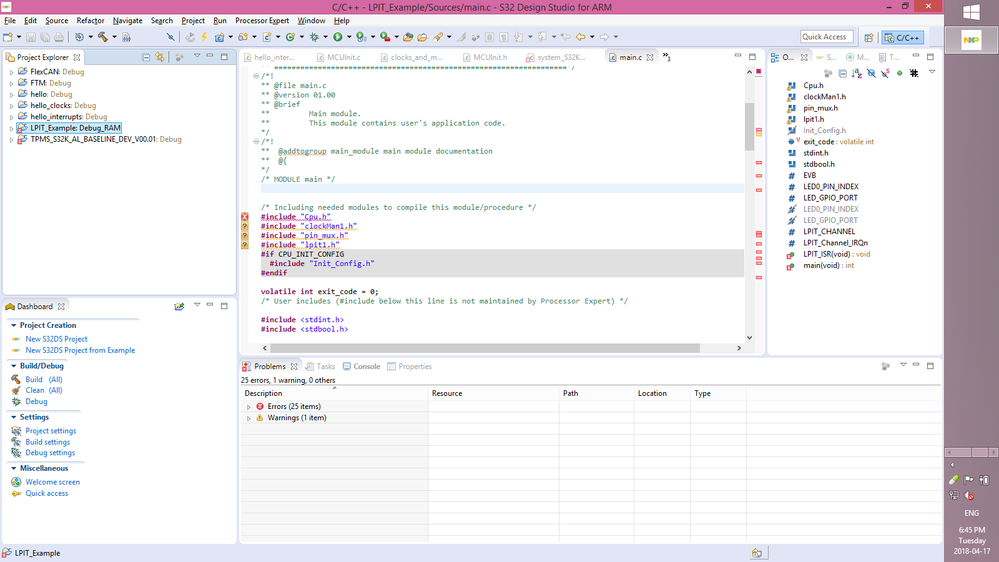Click the Quick Access search field
Image resolution: width=999 pixels, height=562 pixels.
[825, 37]
